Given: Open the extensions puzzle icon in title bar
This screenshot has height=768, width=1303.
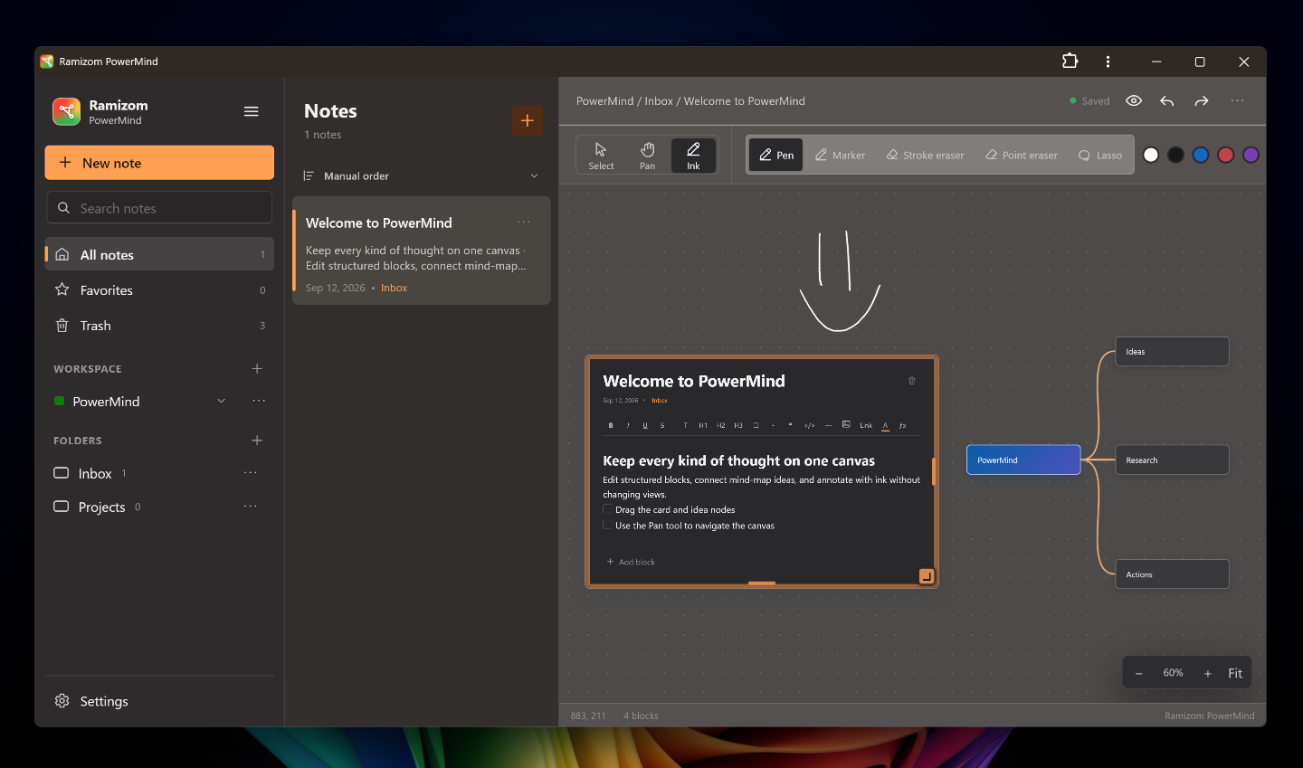Looking at the screenshot, I should tap(1070, 61).
